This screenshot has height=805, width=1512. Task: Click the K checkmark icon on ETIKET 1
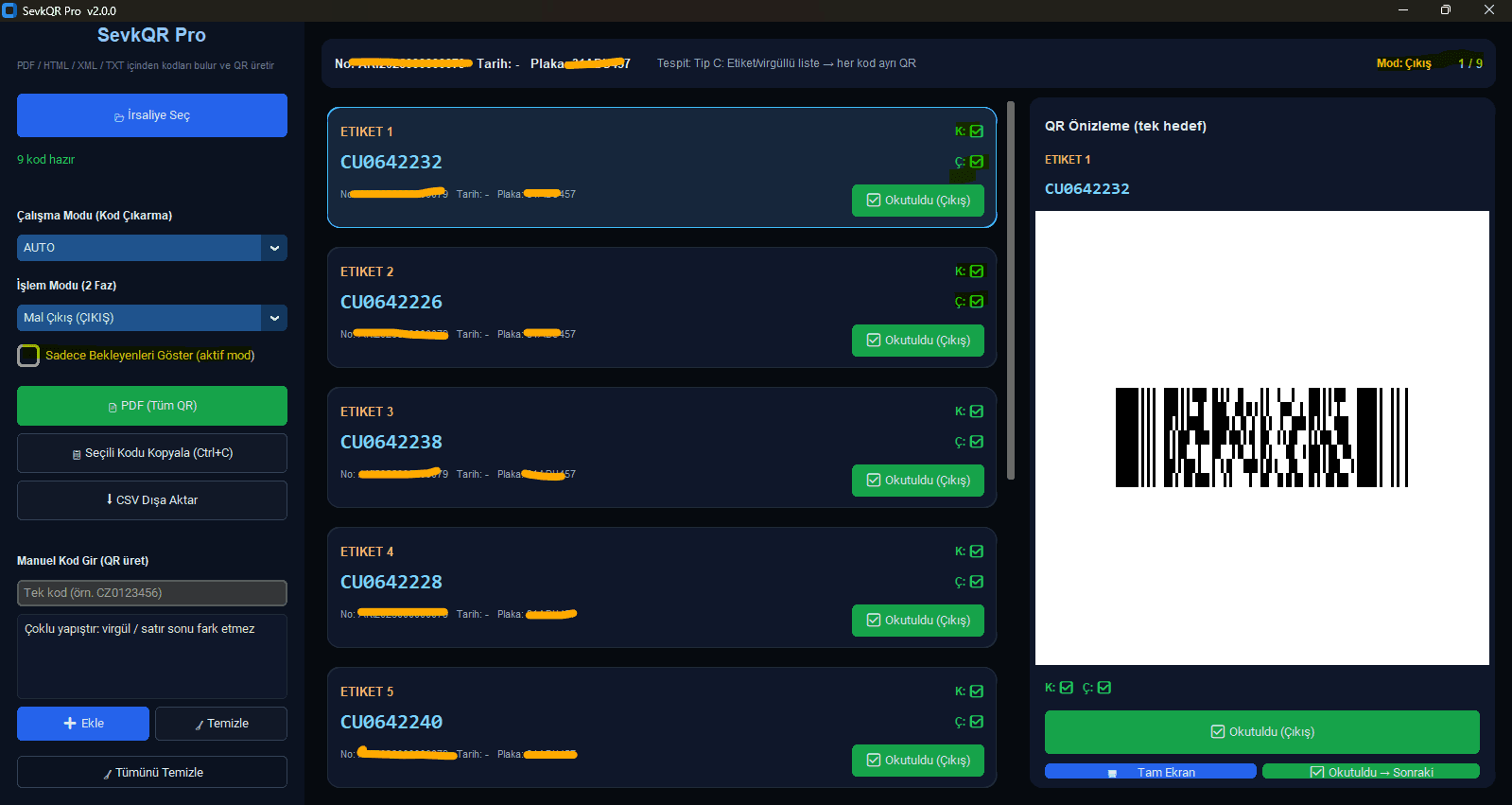point(977,131)
